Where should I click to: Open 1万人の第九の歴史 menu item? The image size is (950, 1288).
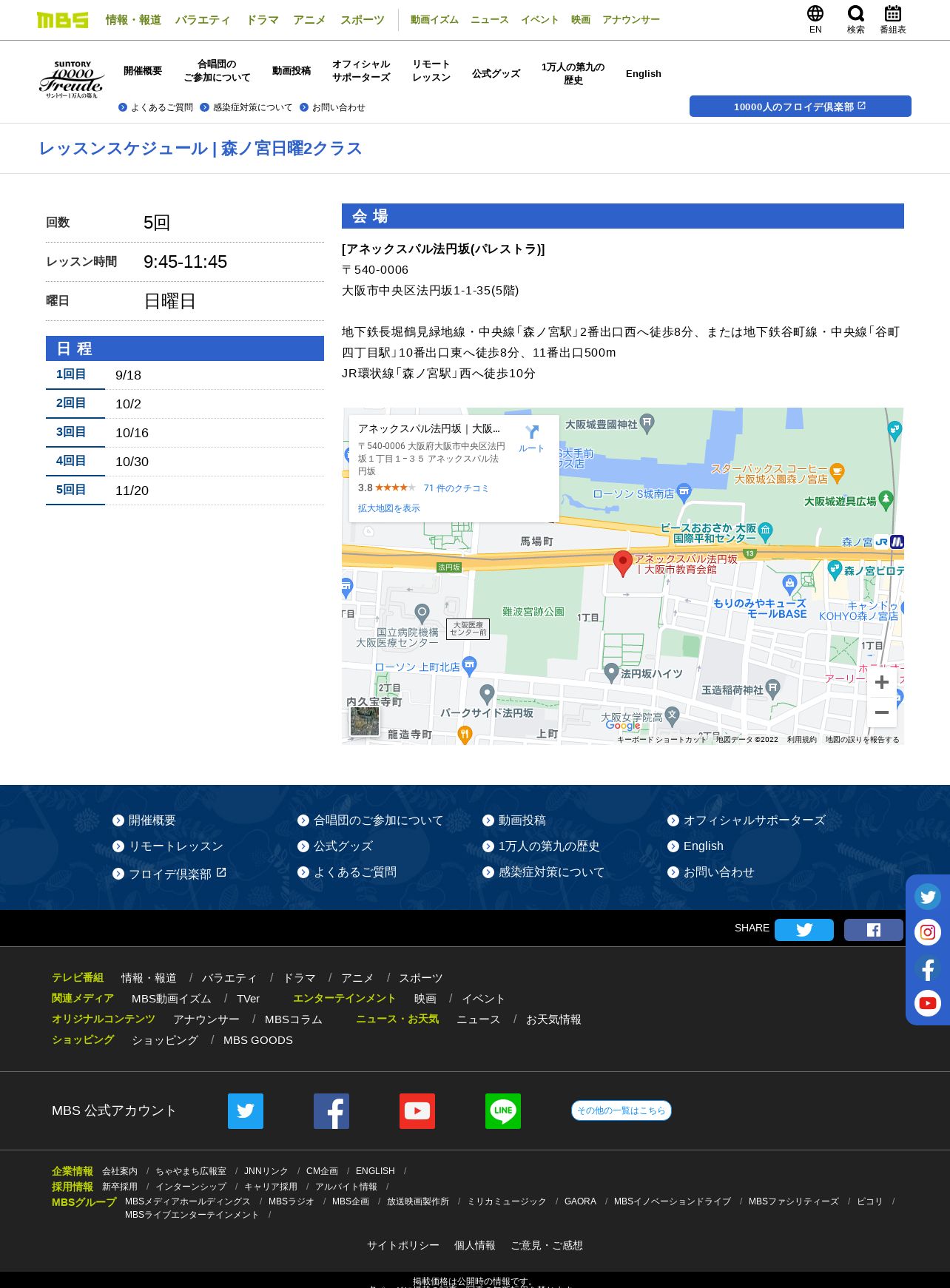(573, 74)
